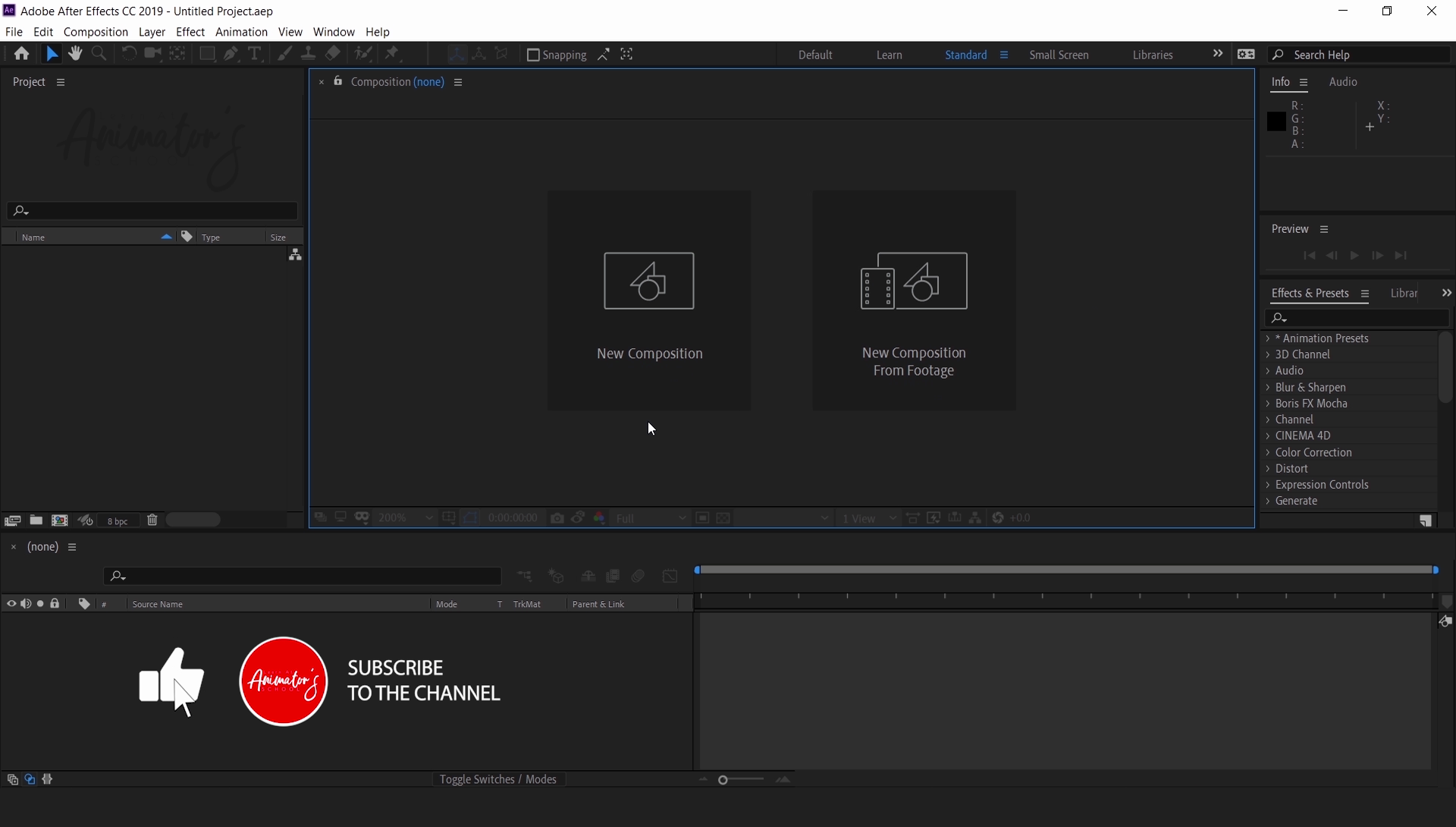Select the Puppet Pin tool
This screenshot has width=1456, height=827.
tap(393, 53)
